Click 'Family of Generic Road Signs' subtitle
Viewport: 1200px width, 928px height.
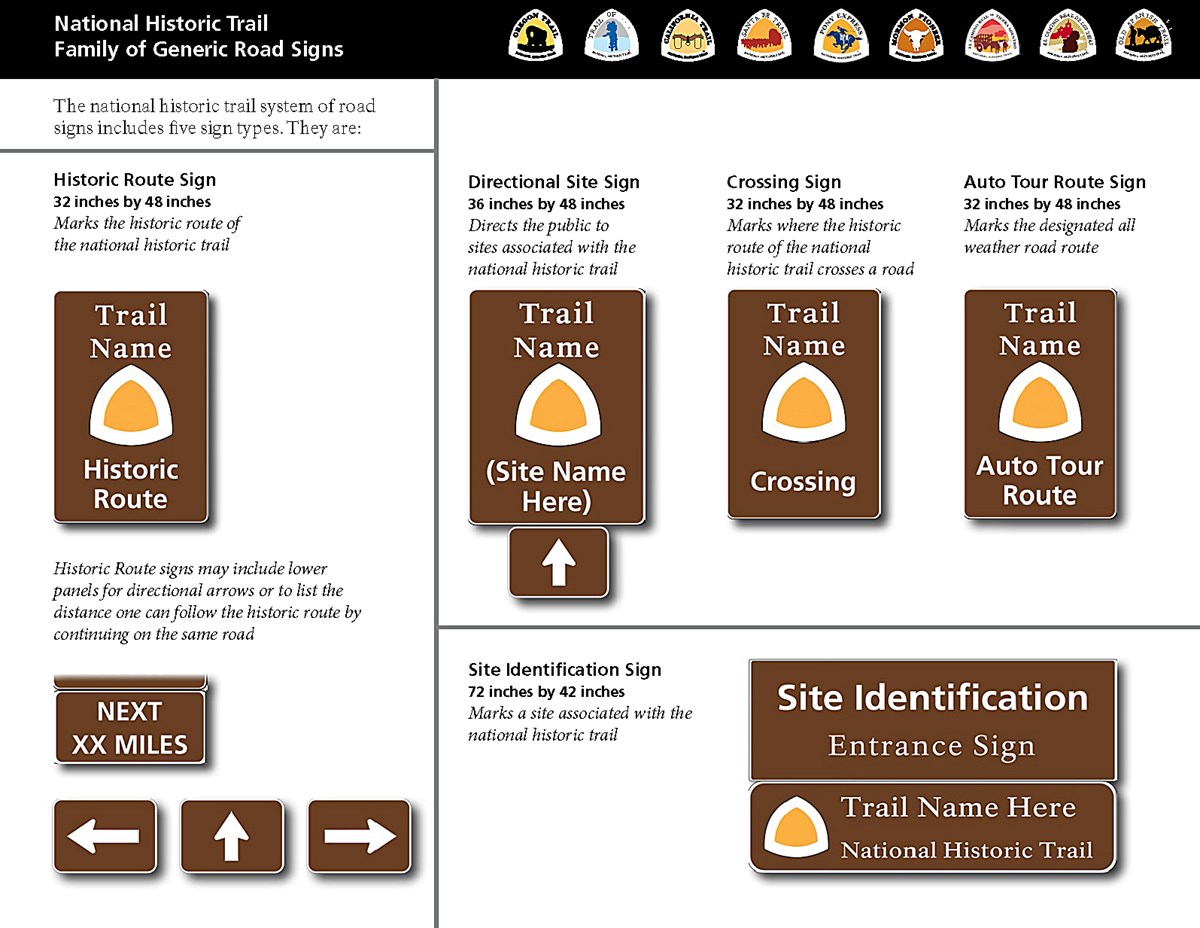click(199, 48)
